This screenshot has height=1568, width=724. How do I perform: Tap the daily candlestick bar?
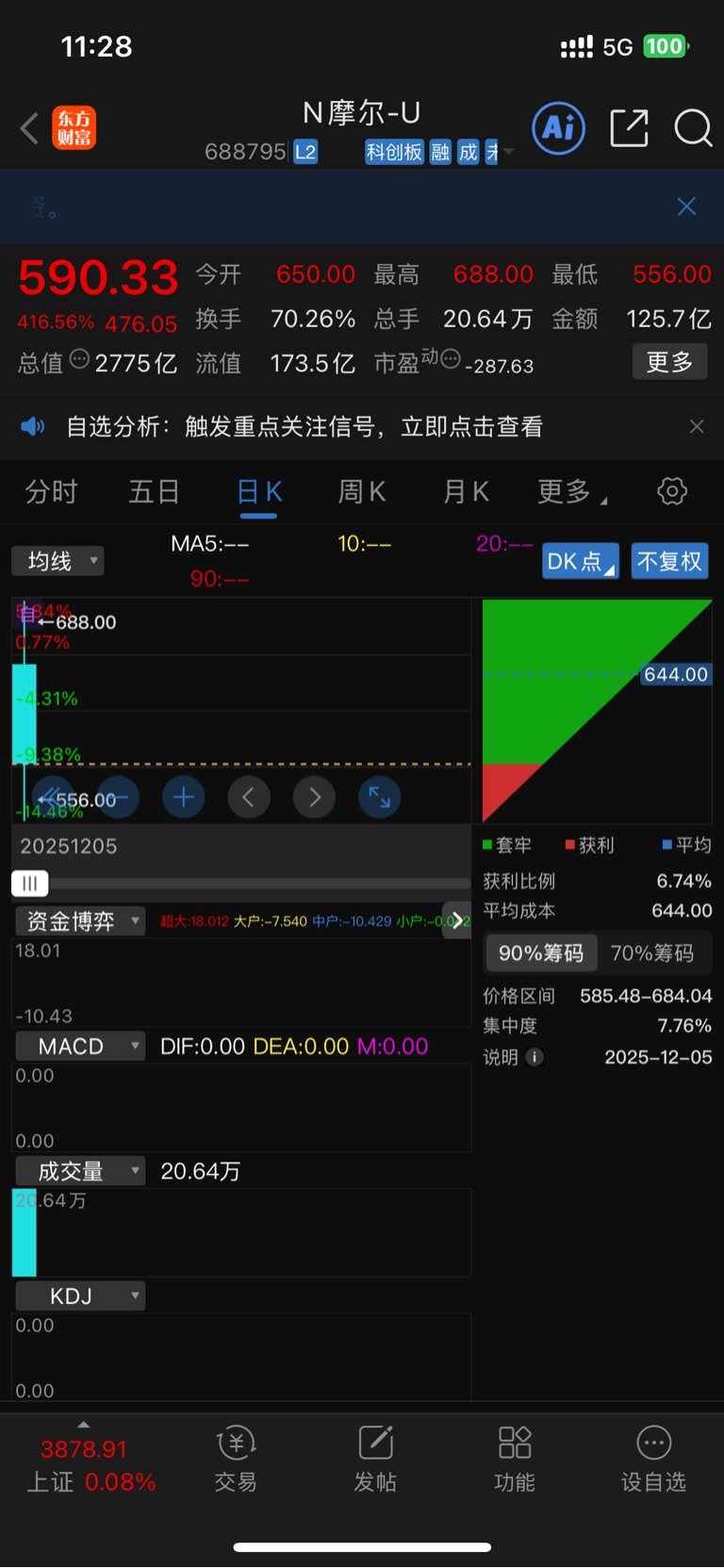(25, 714)
